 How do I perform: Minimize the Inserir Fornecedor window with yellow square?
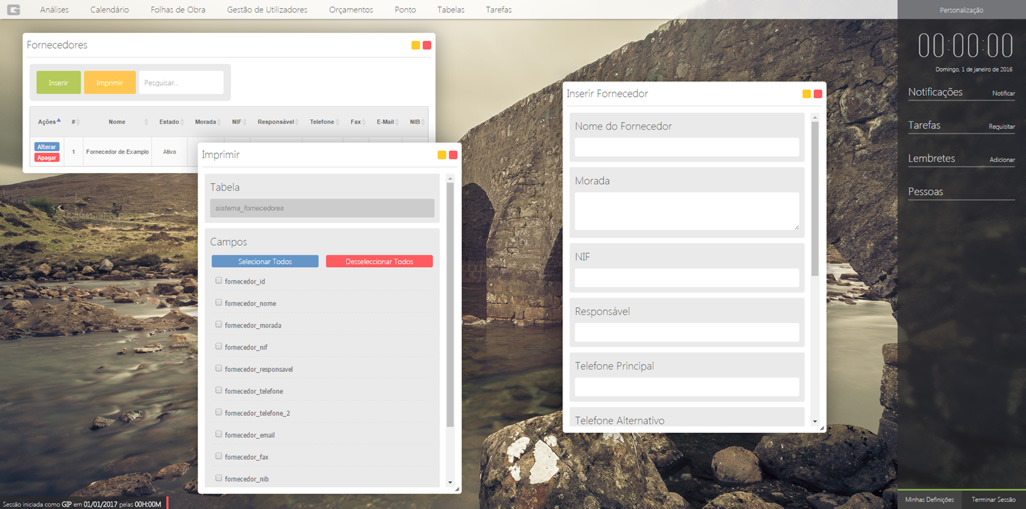click(806, 94)
